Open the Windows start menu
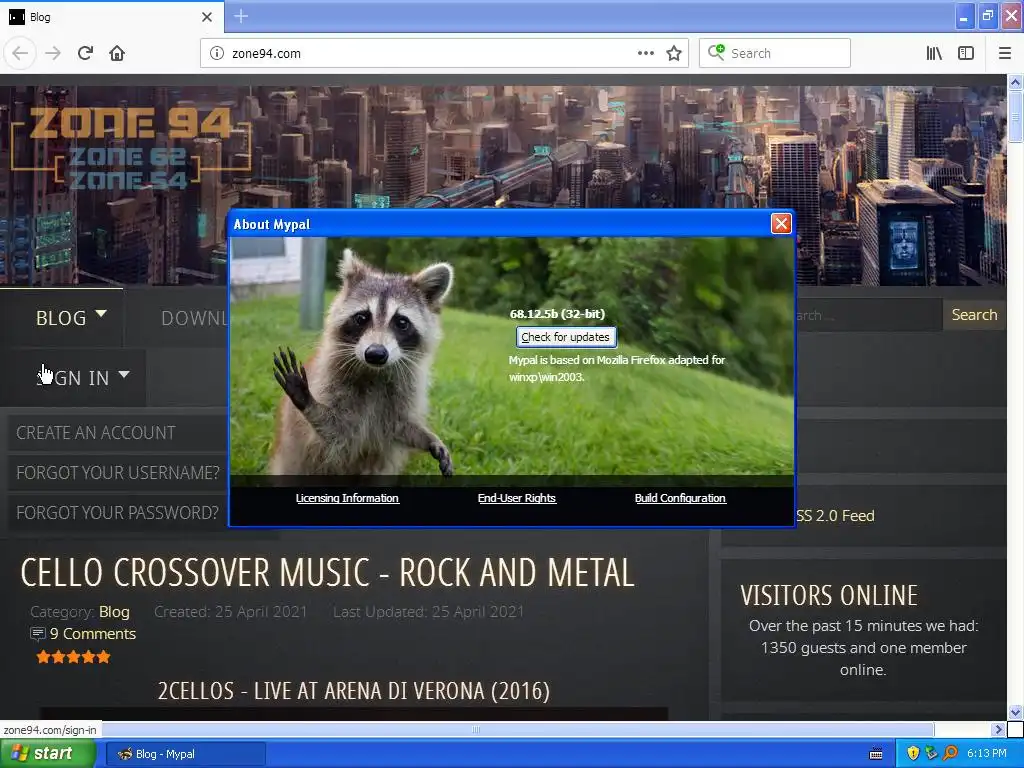The image size is (1024, 768). click(47, 754)
